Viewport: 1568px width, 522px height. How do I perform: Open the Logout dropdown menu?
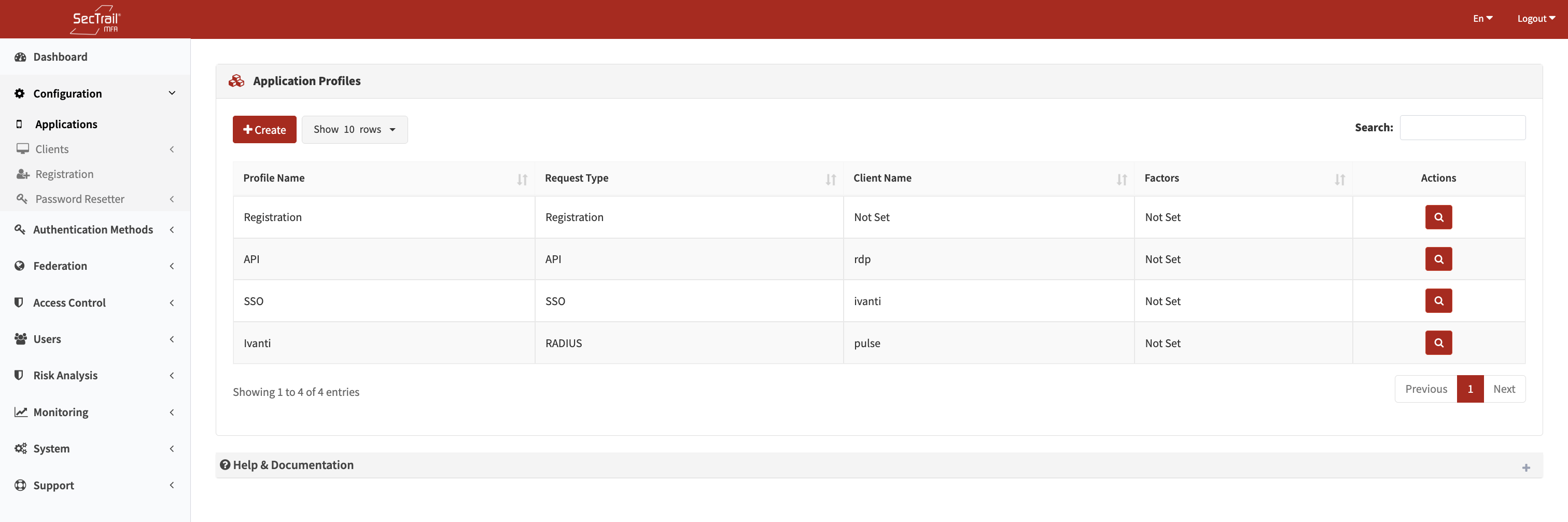coord(1535,19)
